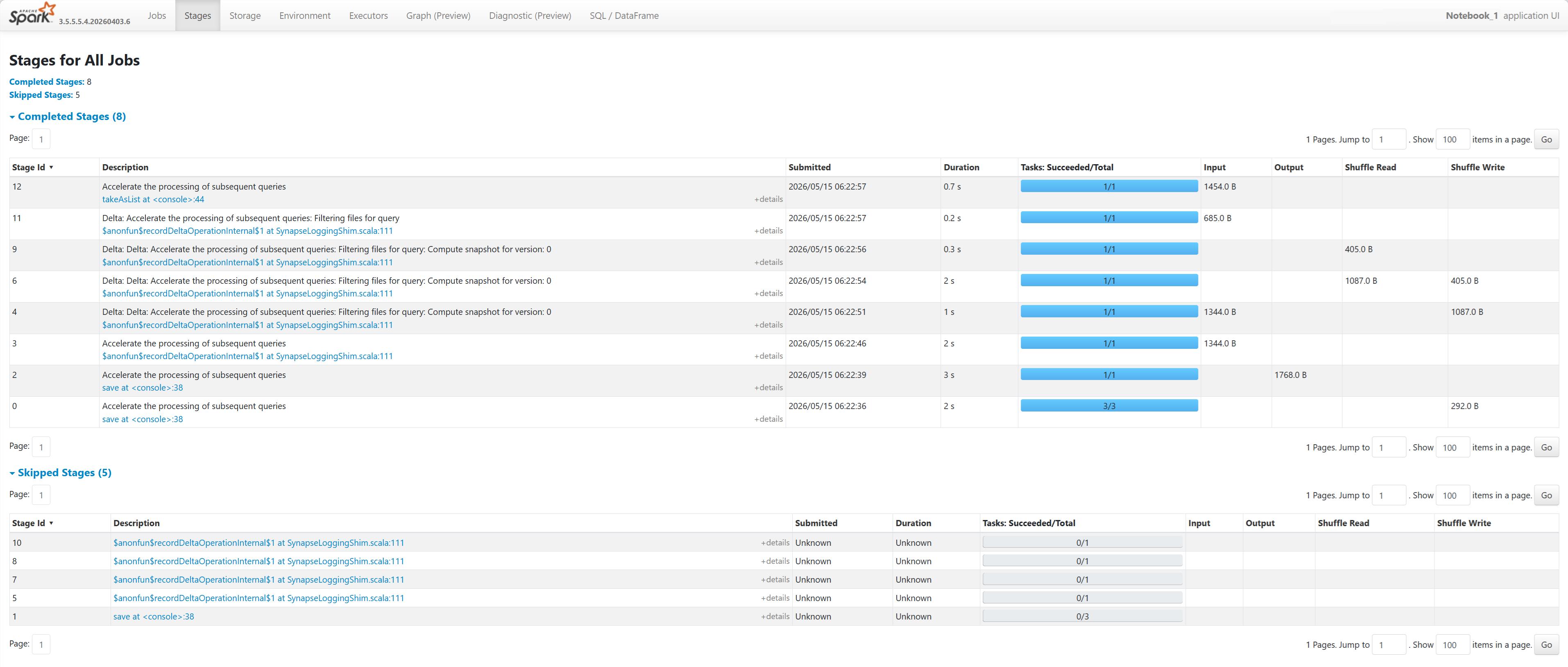Screen dimensions: 1568x667
Task: Click stage 2 output value 1768.0 B
Action: (1290, 375)
